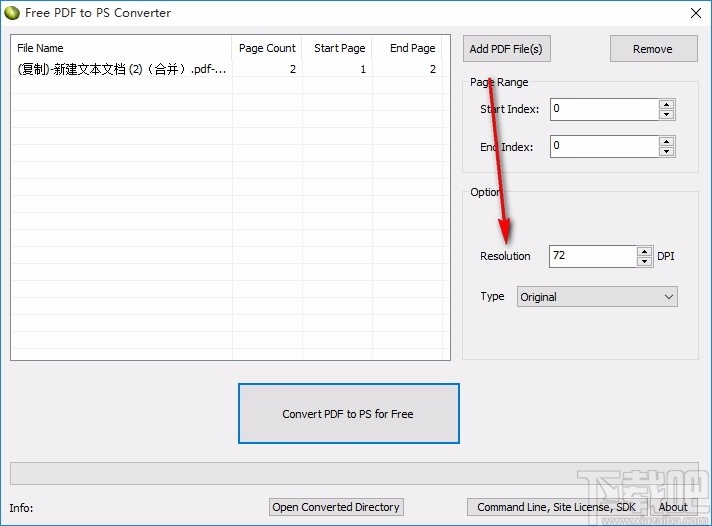
Task: Open the Converted Directory
Action: coord(336,507)
